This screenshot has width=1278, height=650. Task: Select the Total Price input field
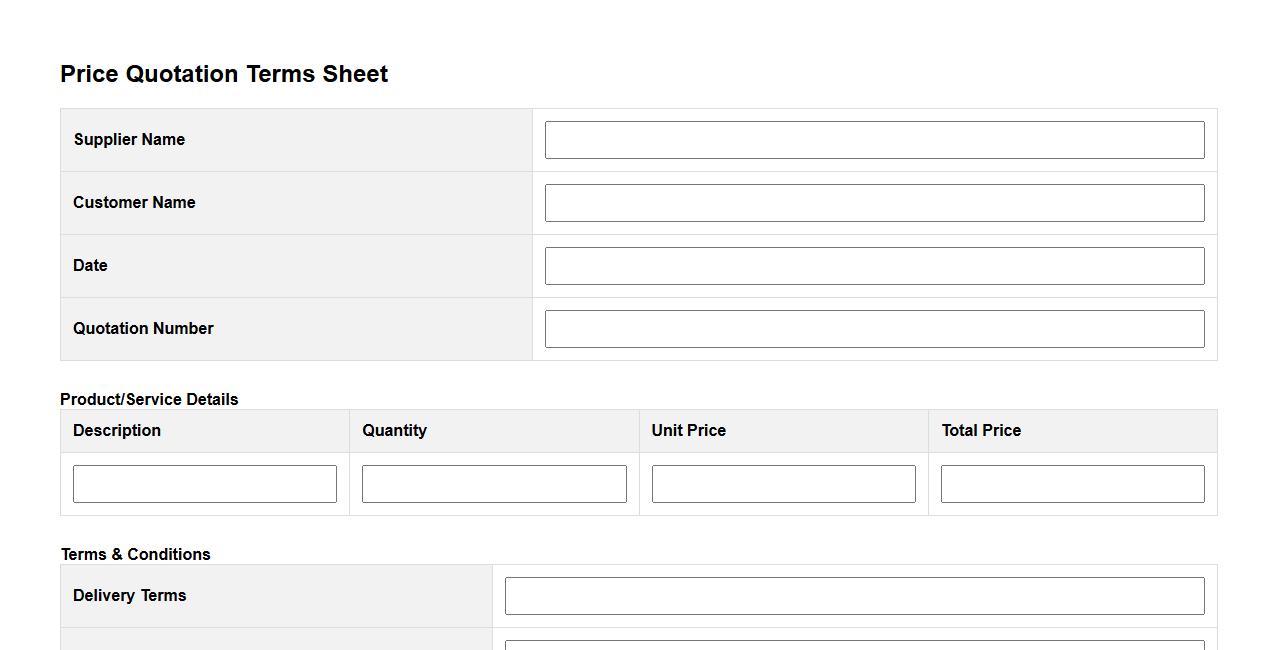click(1072, 484)
